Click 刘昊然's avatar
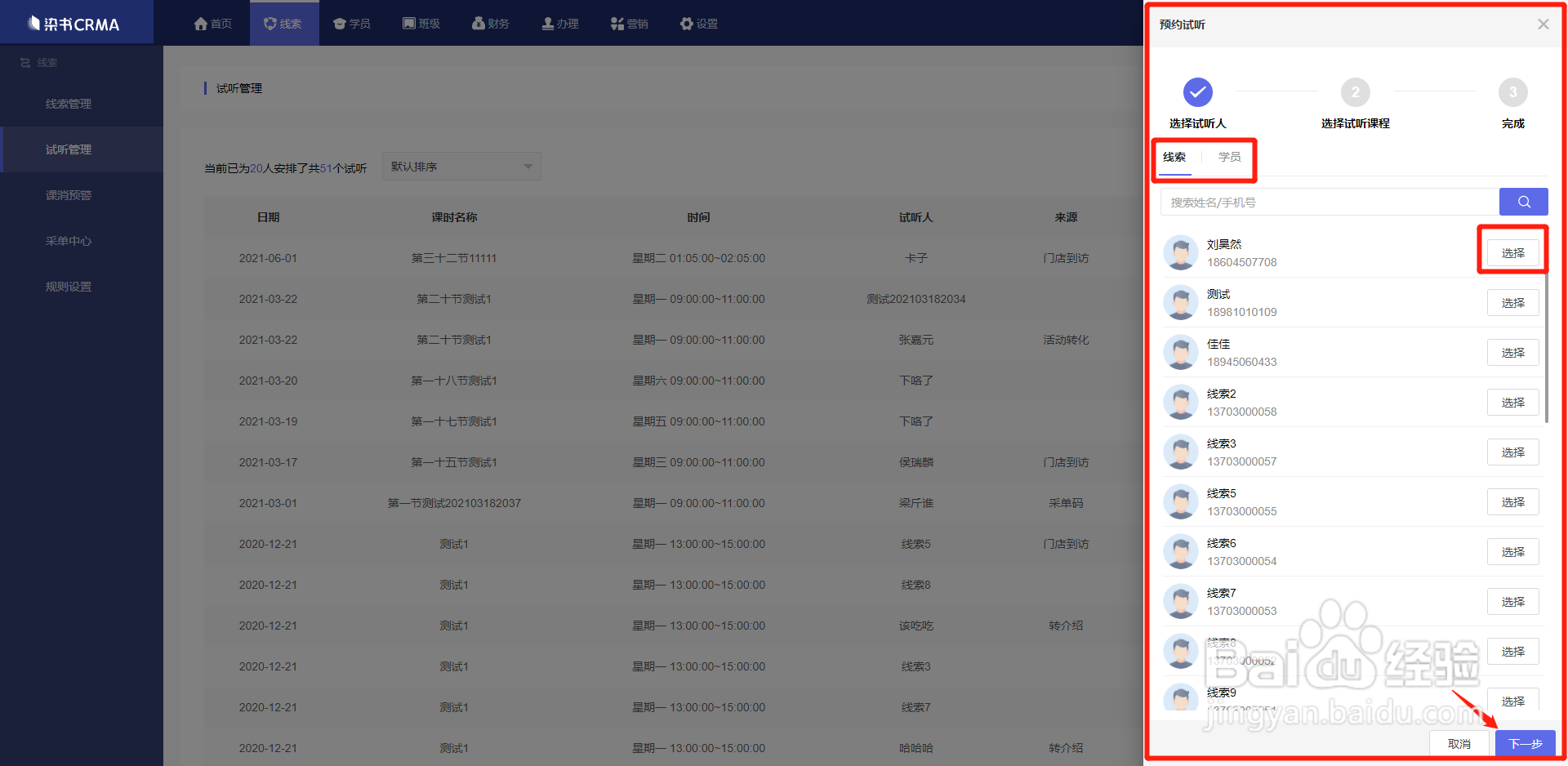Image resolution: width=1568 pixels, height=766 pixels. coord(1181,253)
